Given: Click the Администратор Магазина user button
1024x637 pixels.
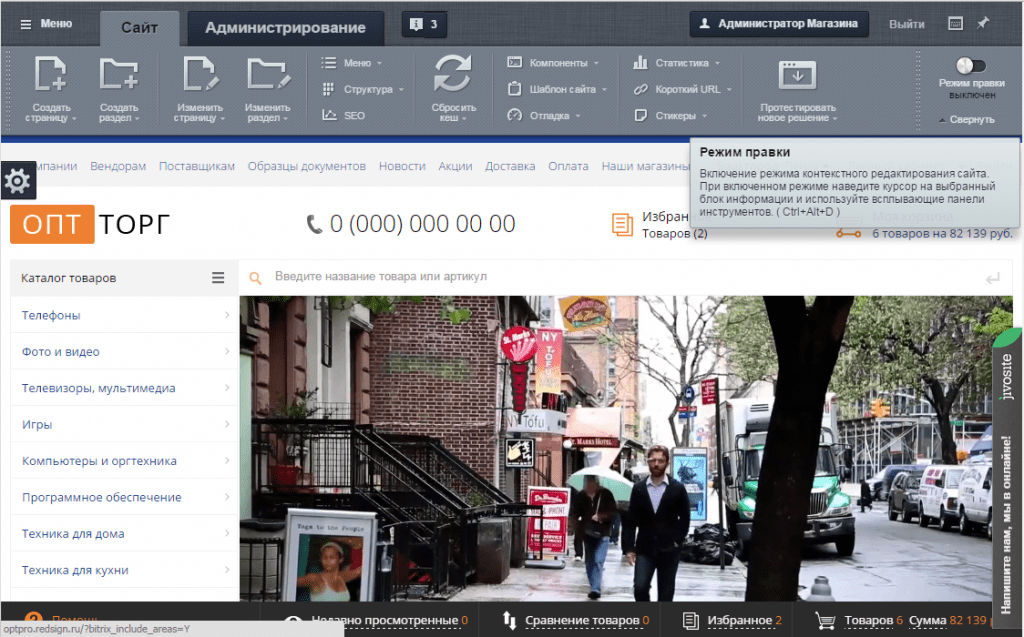Looking at the screenshot, I should pos(779,24).
